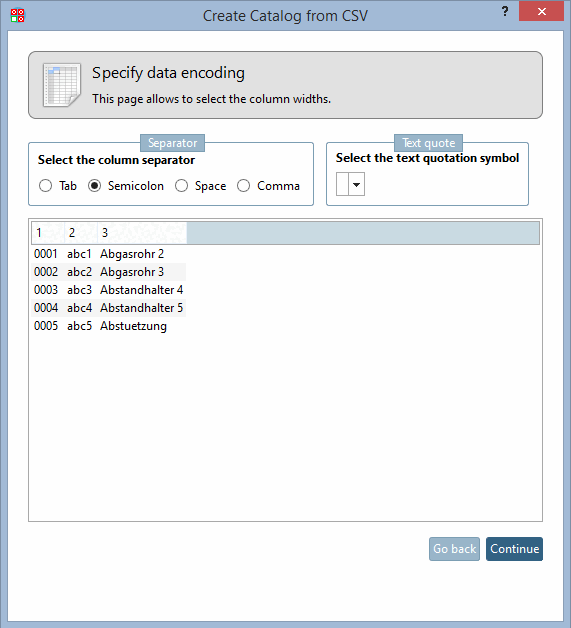Click column header 2 in preview table
571x628 pixels.
point(81,233)
